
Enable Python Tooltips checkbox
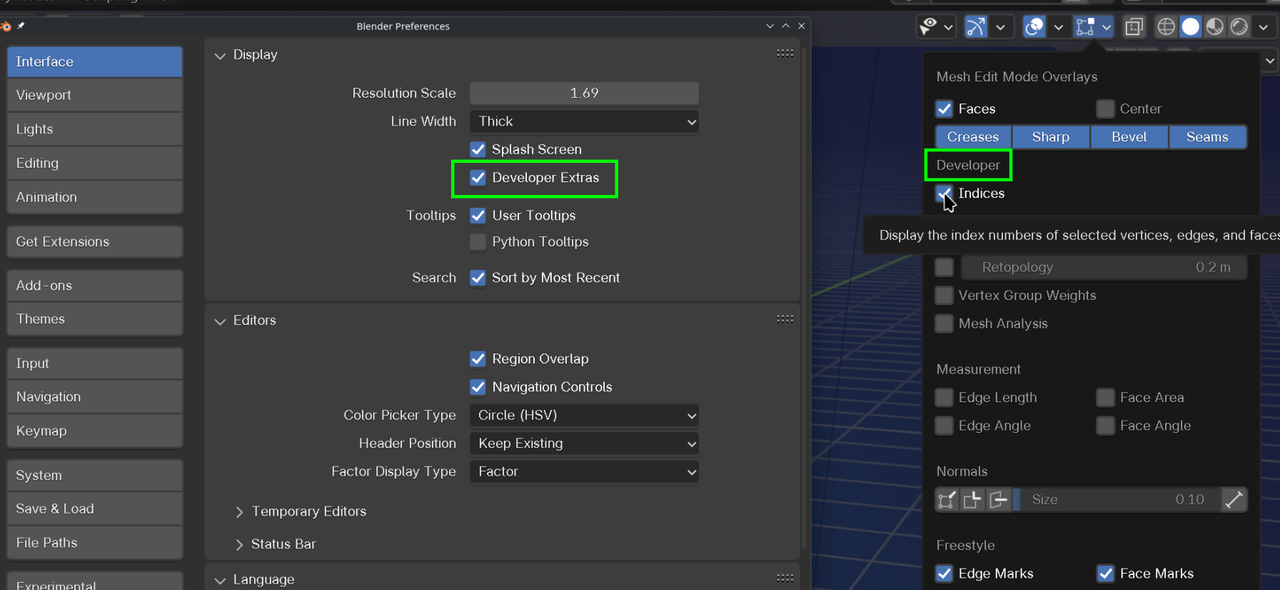[478, 242]
